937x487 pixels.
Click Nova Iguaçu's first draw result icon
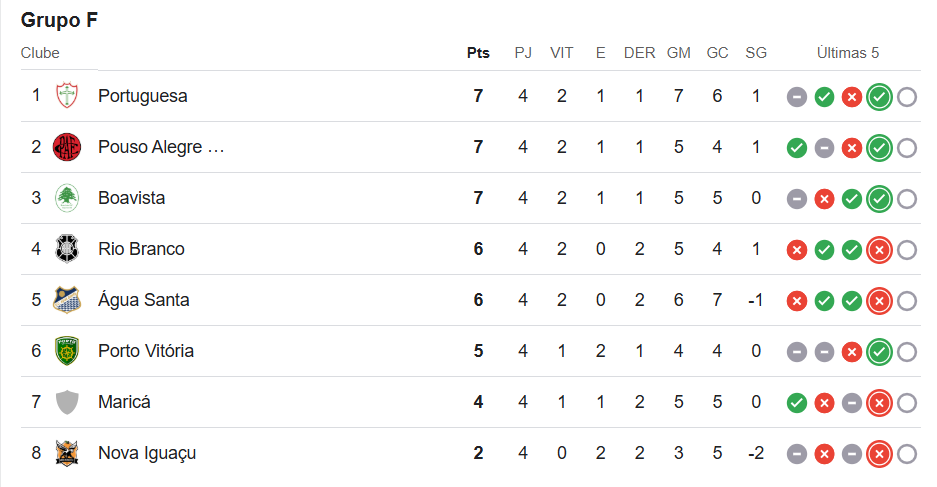[x=797, y=454]
